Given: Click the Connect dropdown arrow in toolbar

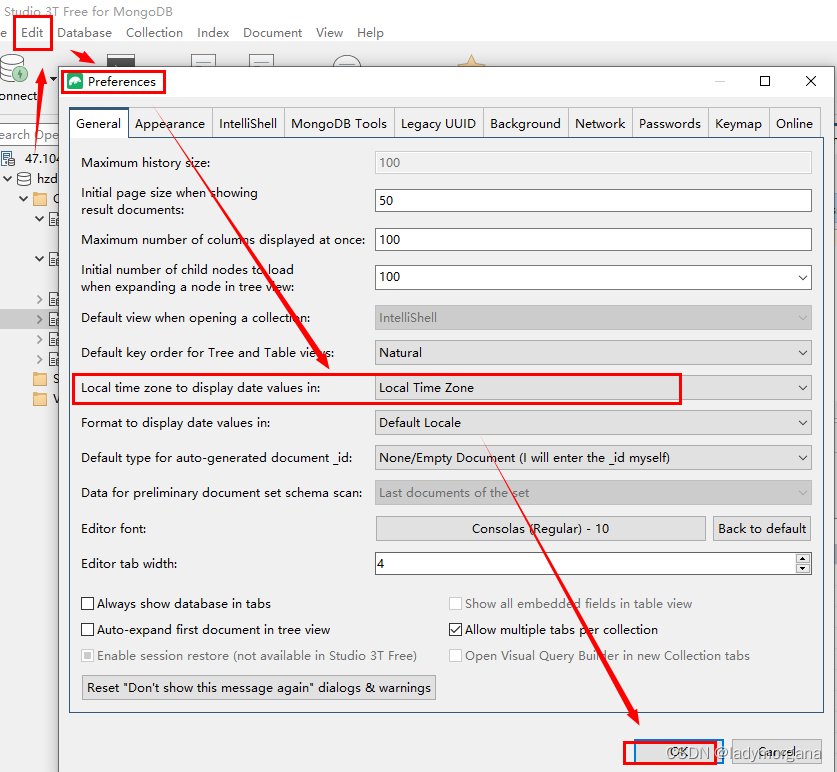Looking at the screenshot, I should pyautogui.click(x=53, y=79).
